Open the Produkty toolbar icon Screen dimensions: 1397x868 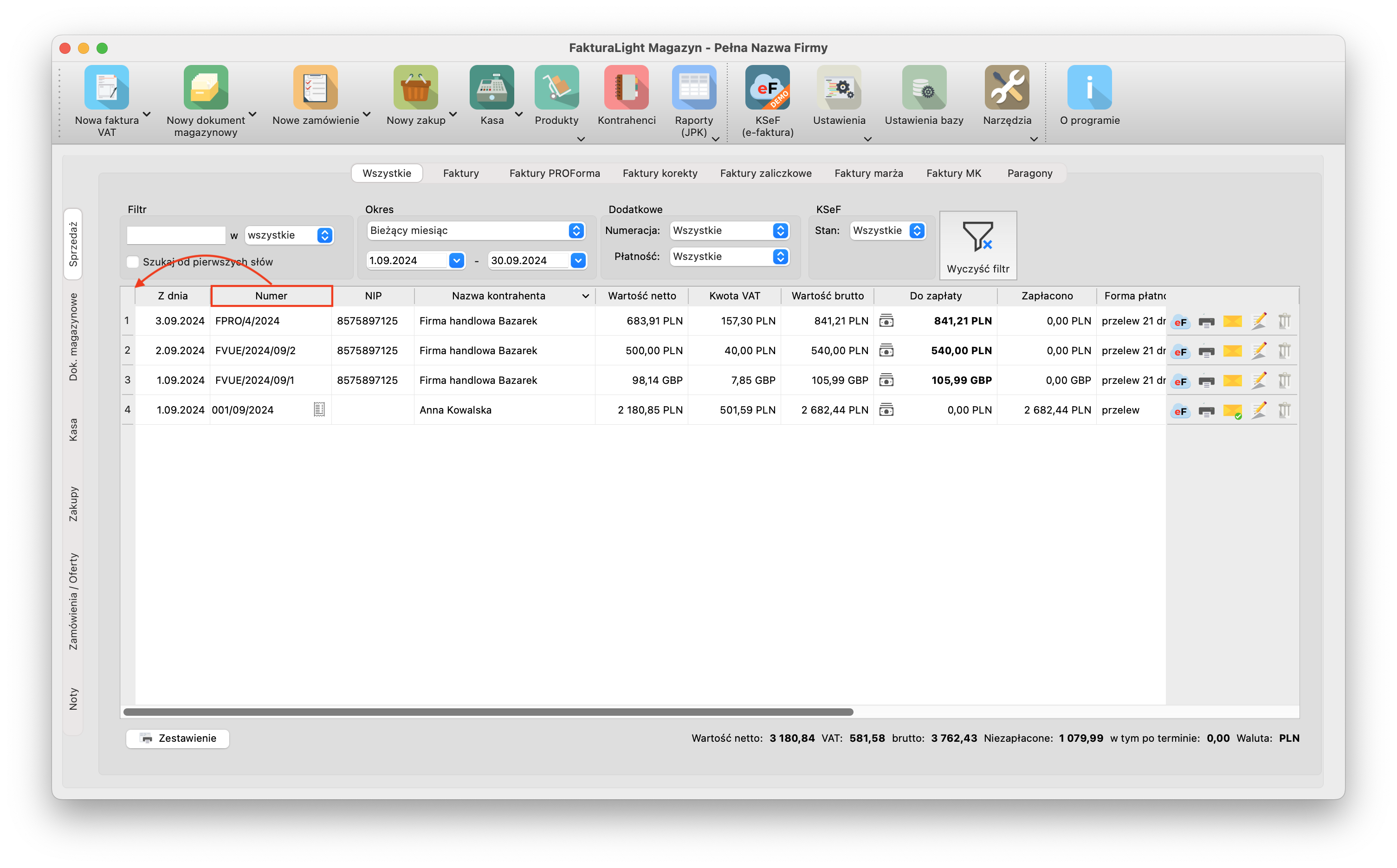(556, 87)
